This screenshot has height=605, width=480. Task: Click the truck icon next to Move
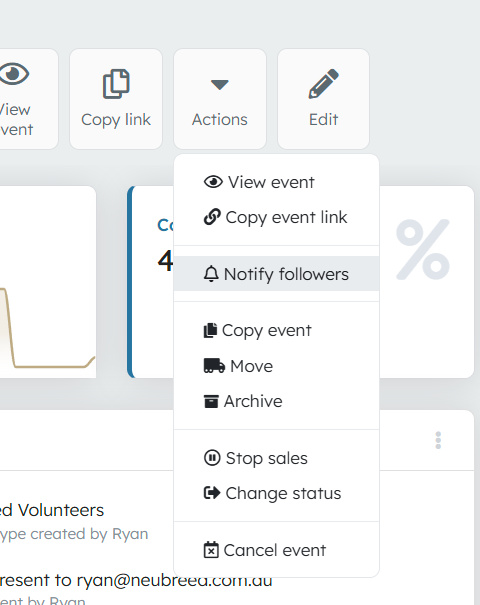click(214, 366)
